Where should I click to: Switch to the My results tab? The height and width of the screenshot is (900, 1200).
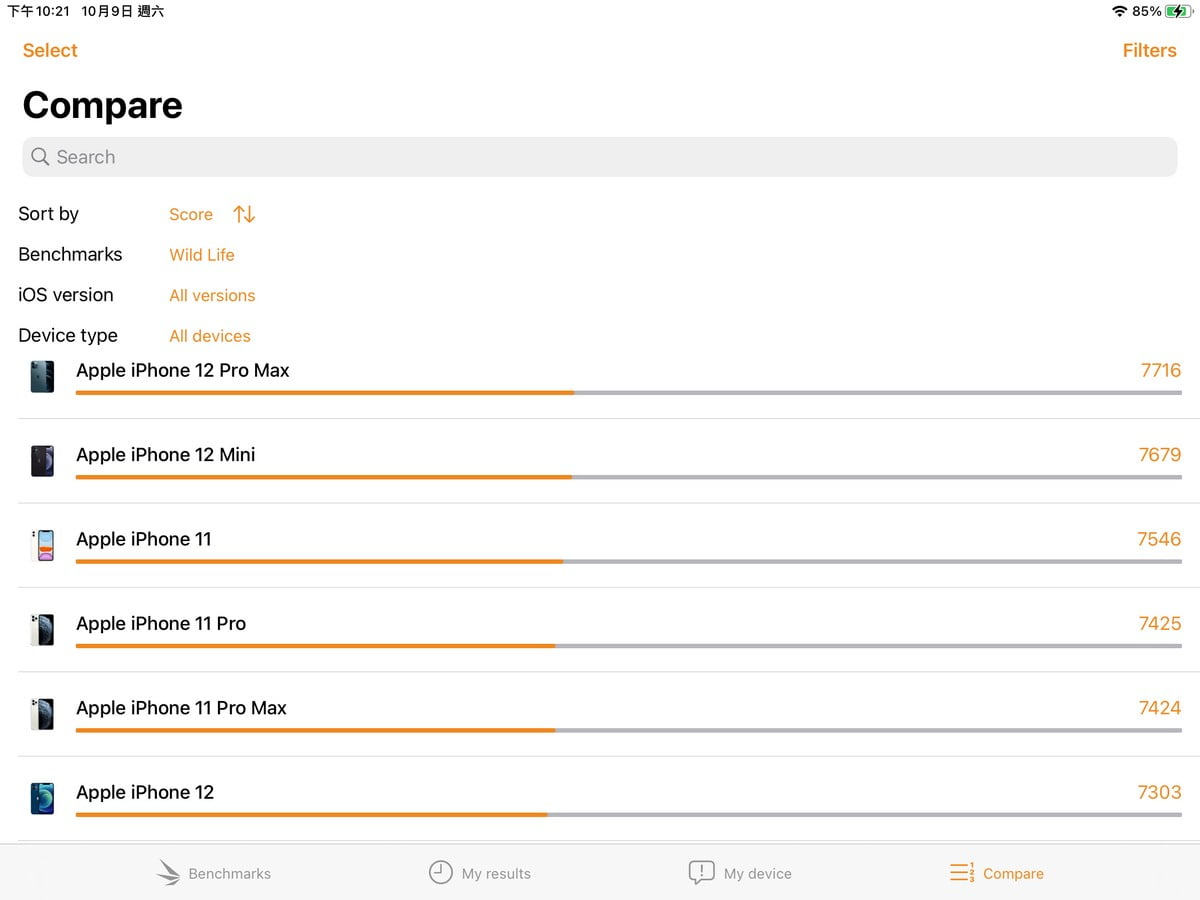point(480,873)
